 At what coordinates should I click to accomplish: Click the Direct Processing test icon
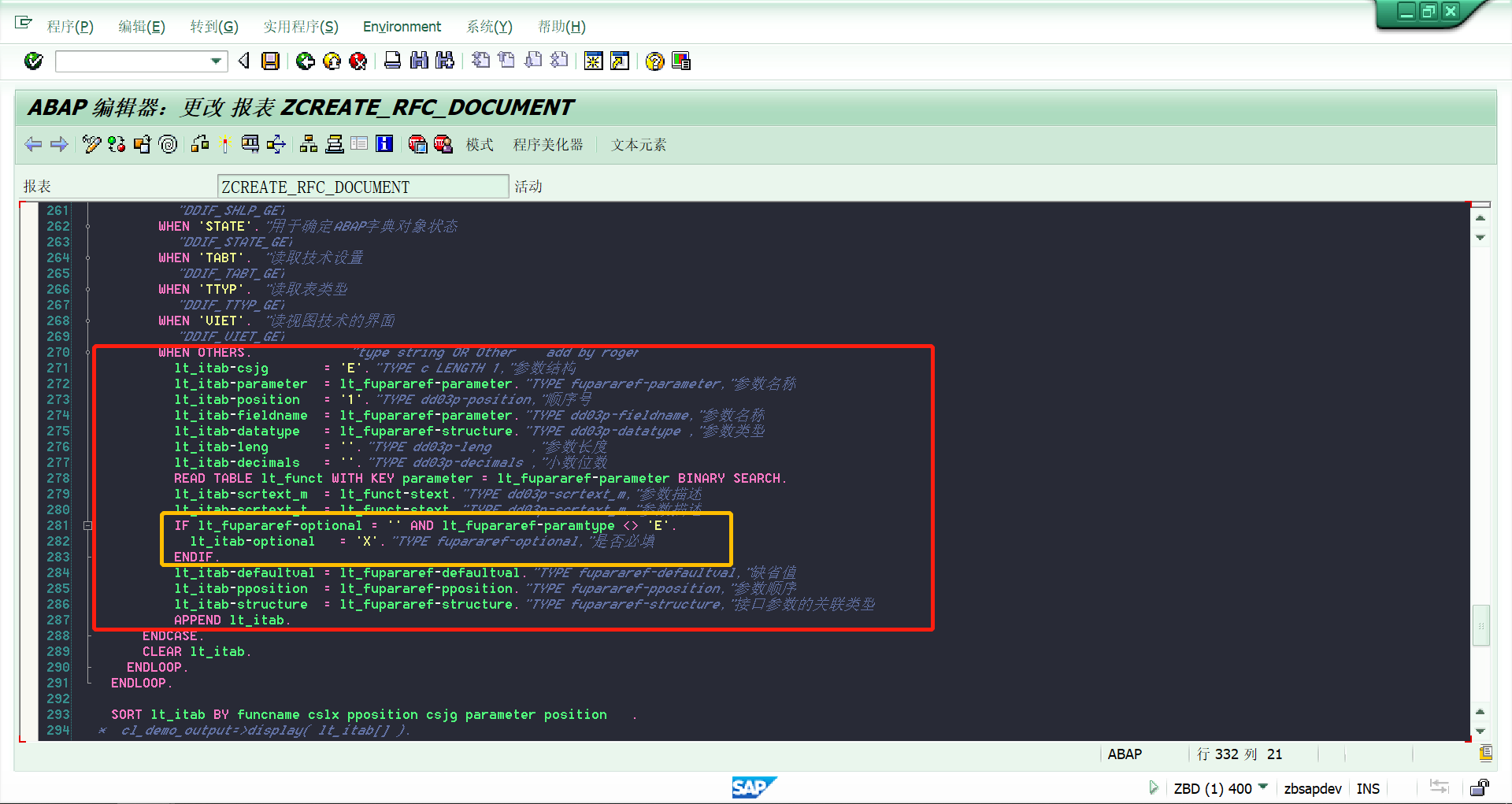pos(250,144)
